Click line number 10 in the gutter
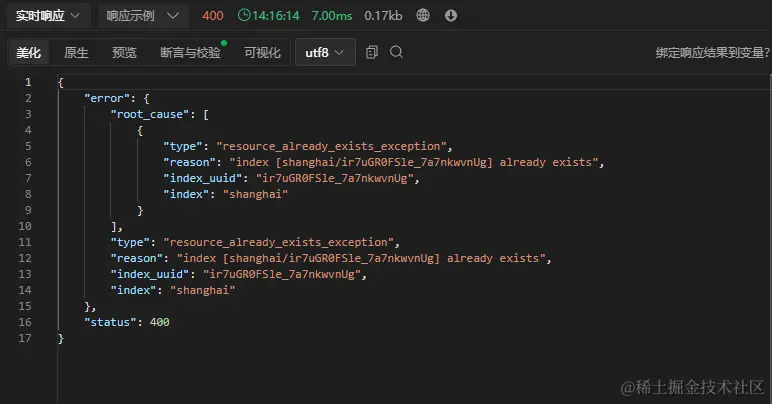This screenshot has width=772, height=404. (25, 226)
